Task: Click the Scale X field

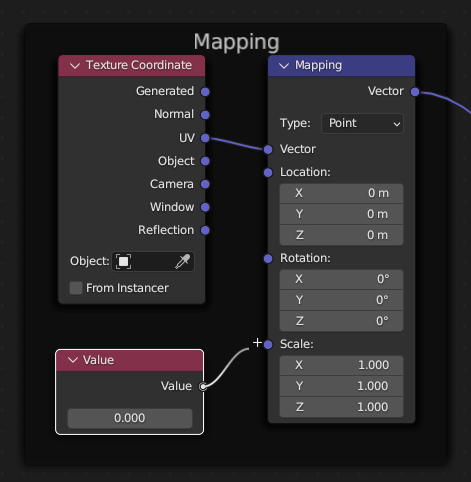Action: [x=341, y=365]
